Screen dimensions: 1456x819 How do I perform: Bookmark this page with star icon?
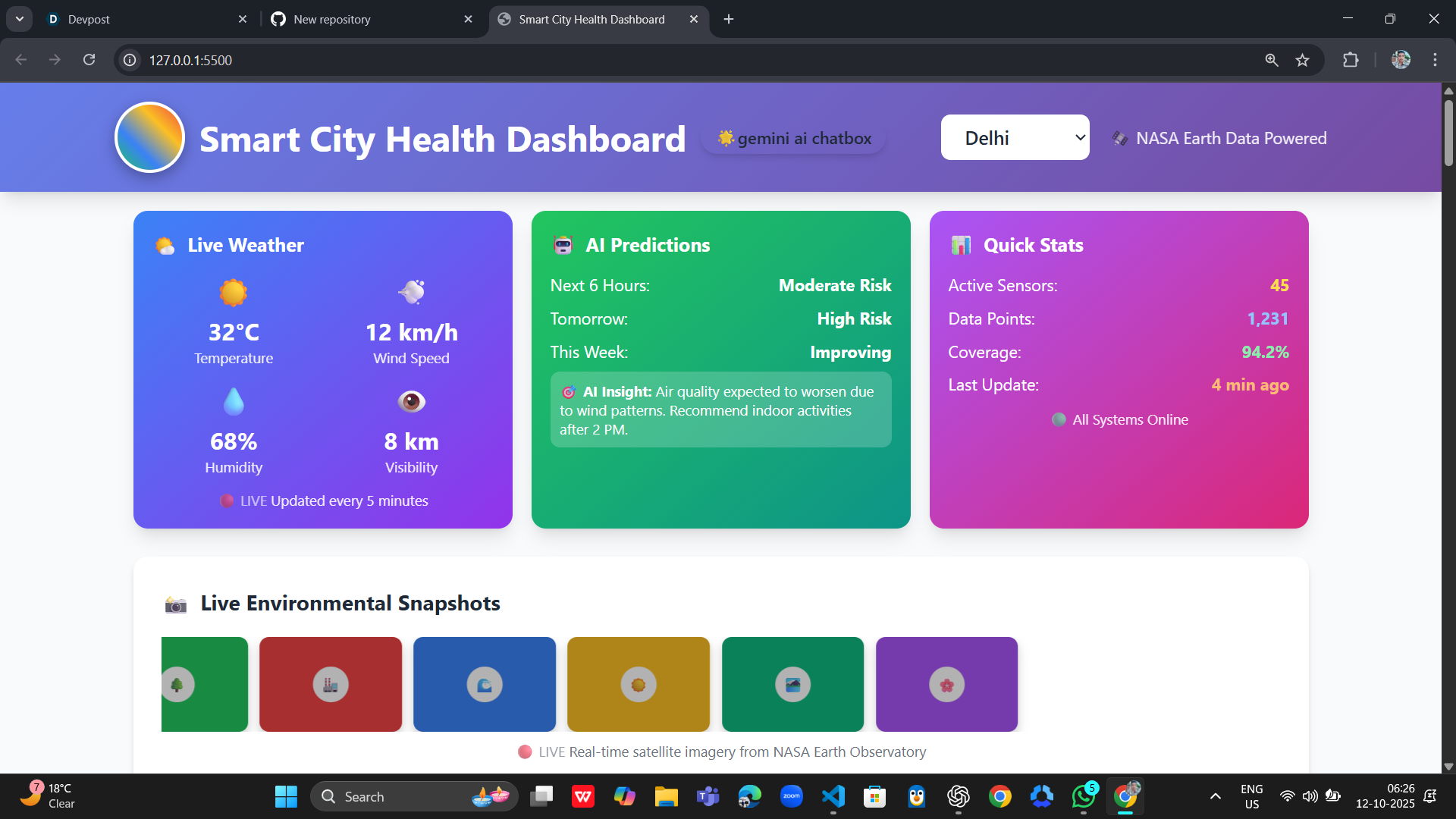click(x=1302, y=60)
